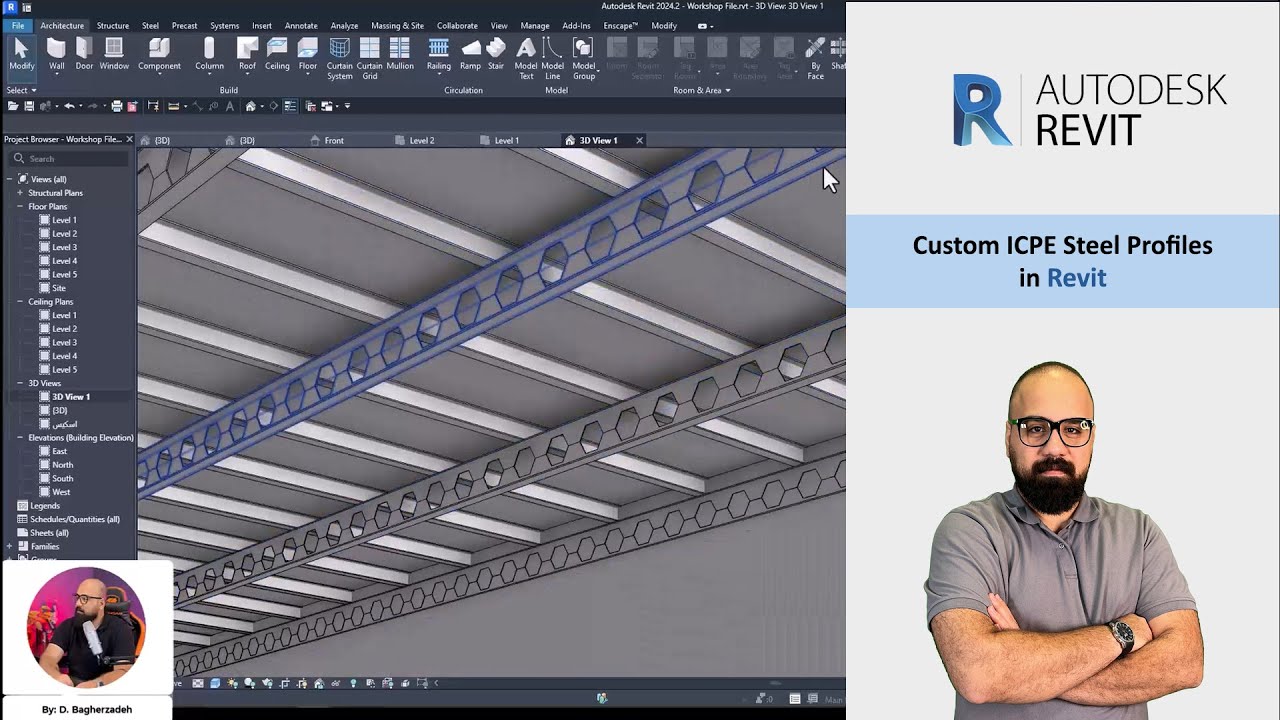Choose the Mullion tool
The height and width of the screenshot is (720, 1280).
pos(400,54)
